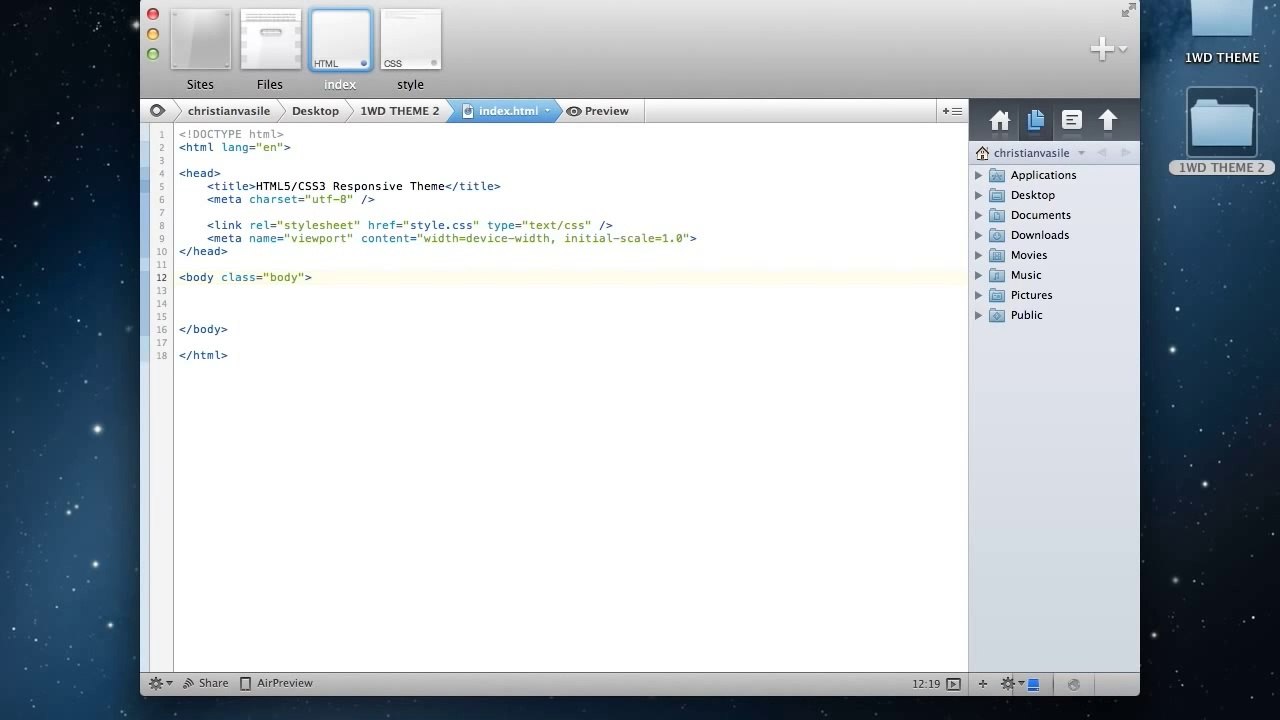Click the path bar circular eye icon
The image size is (1280, 720).
[x=157, y=111]
